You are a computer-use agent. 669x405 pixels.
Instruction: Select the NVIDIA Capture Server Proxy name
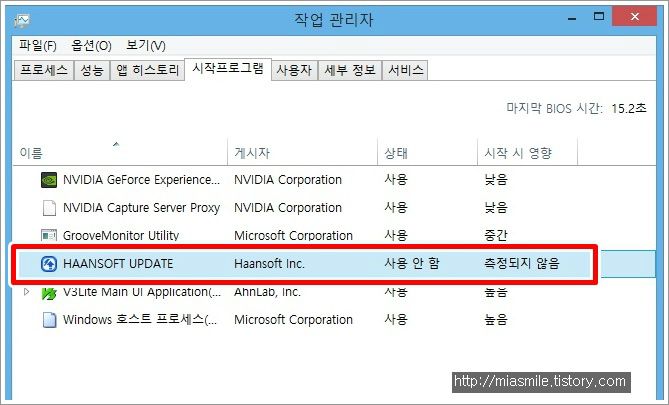141,208
